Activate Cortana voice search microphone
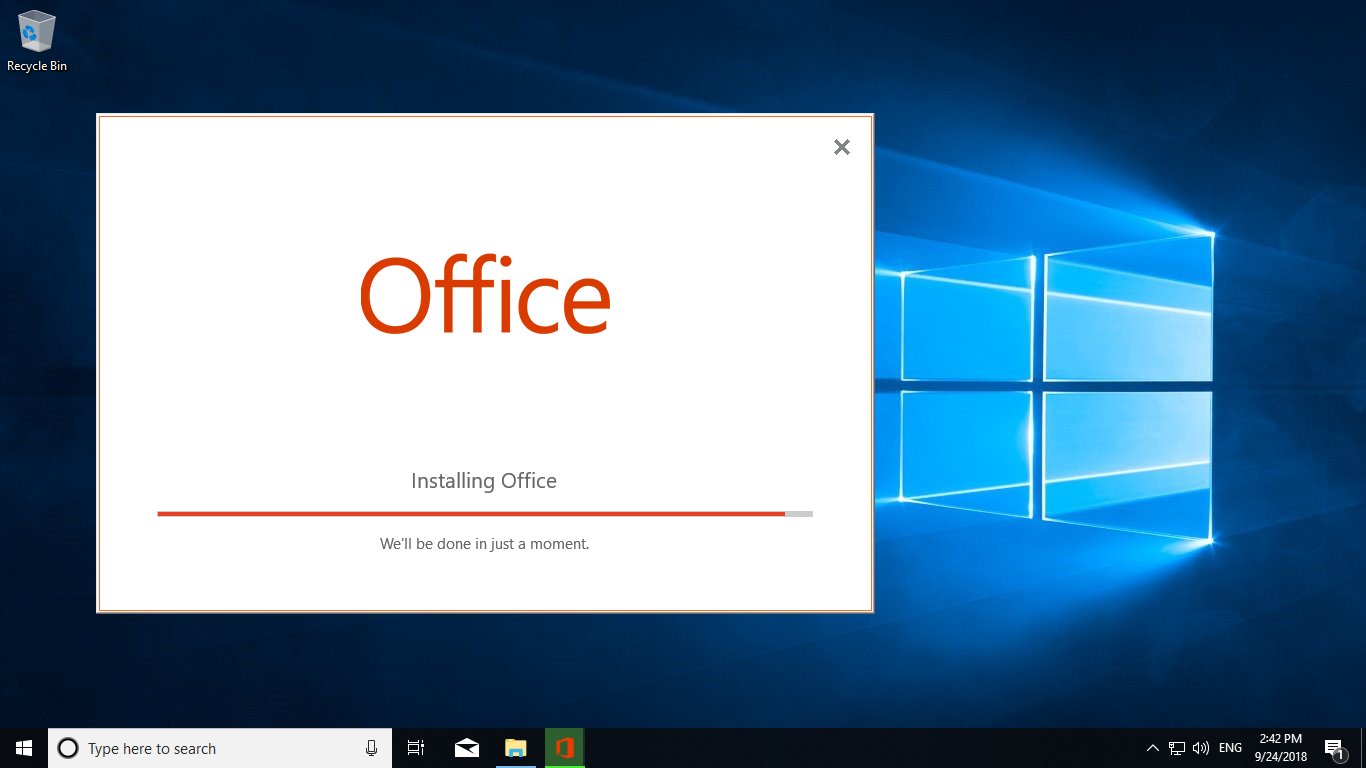The height and width of the screenshot is (768, 1366). [x=371, y=747]
